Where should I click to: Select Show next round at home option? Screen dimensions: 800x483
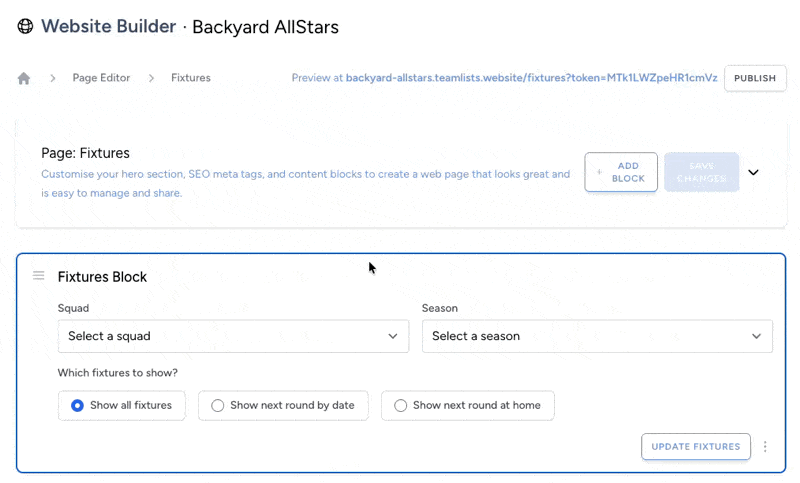467,405
